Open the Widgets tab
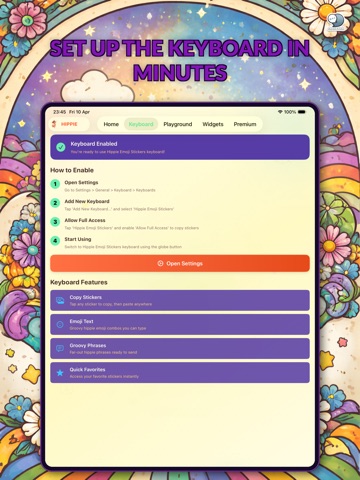 (x=213, y=124)
